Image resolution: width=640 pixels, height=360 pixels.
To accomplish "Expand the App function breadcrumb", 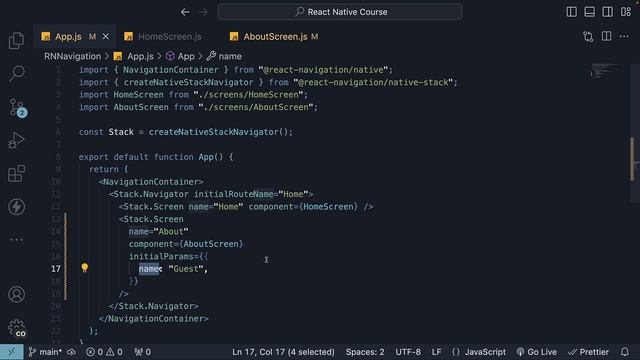I will 180,56.
